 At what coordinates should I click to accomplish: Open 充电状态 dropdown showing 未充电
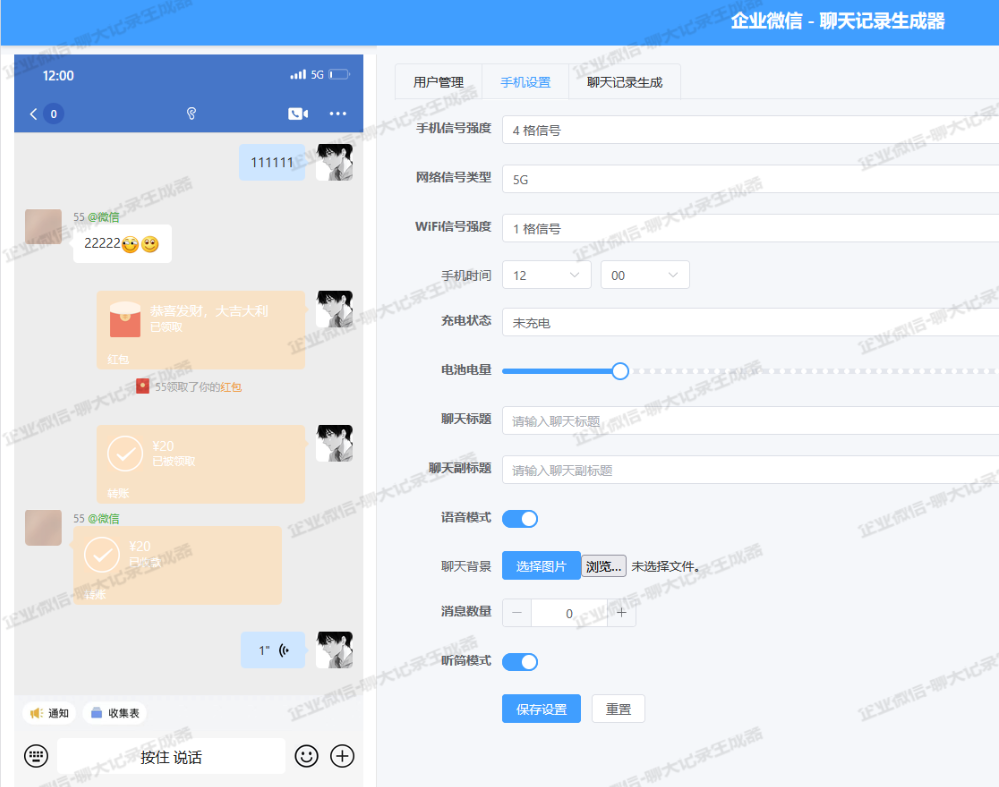[x=751, y=322]
